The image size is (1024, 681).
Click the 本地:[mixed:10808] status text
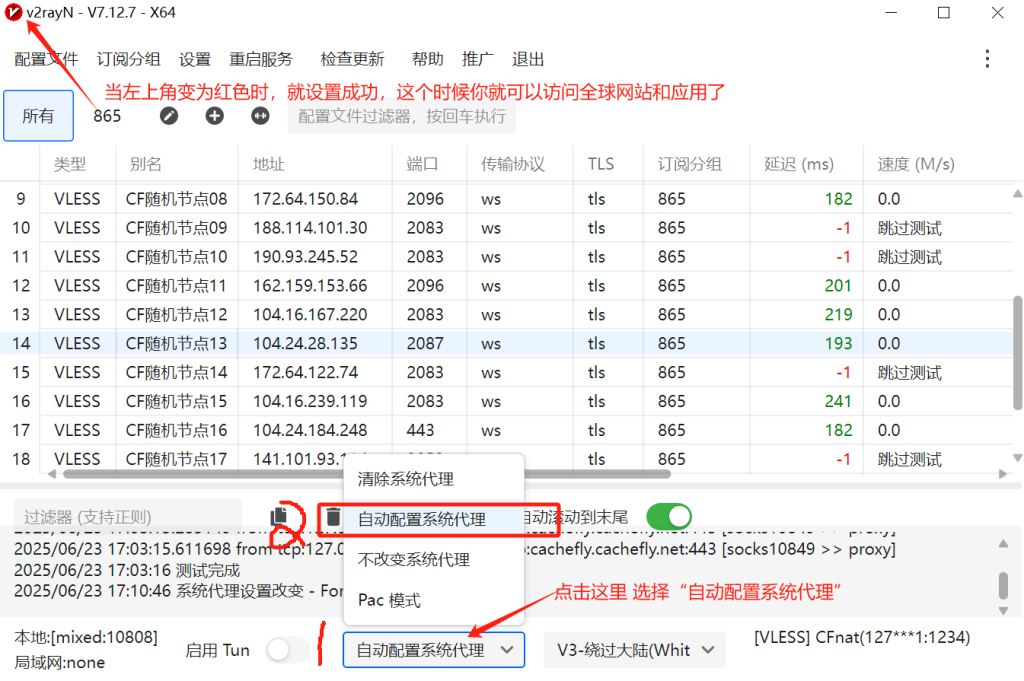[x=86, y=637]
